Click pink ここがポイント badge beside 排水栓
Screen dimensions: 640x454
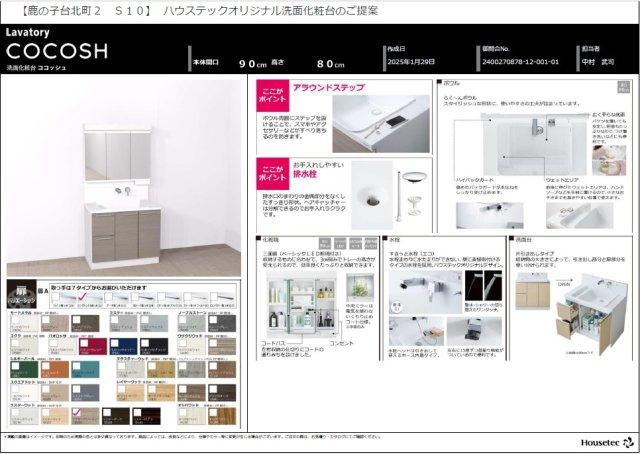click(273, 174)
